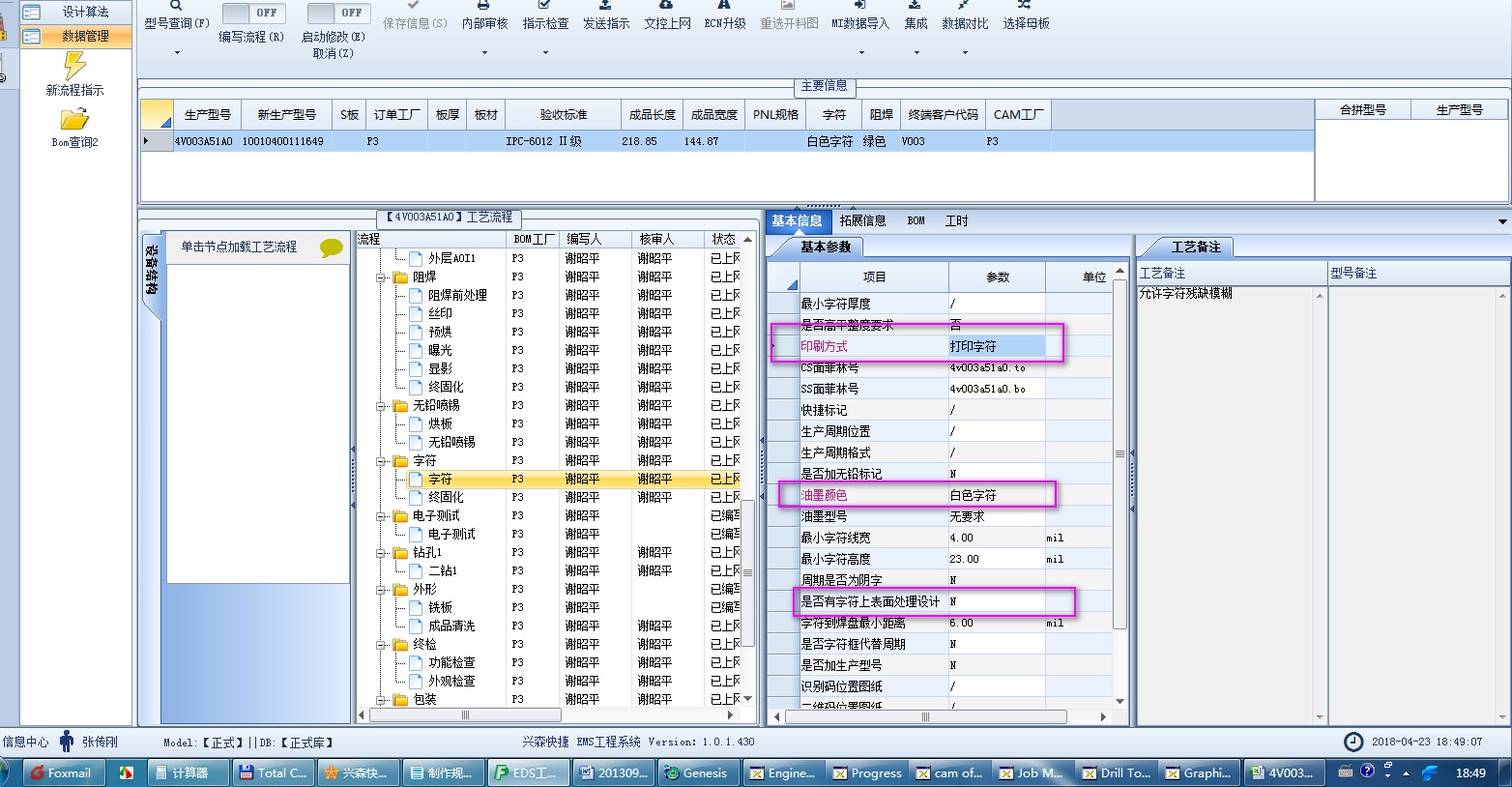
Task: Switch to Total C... taskbar window
Action: pos(273,772)
